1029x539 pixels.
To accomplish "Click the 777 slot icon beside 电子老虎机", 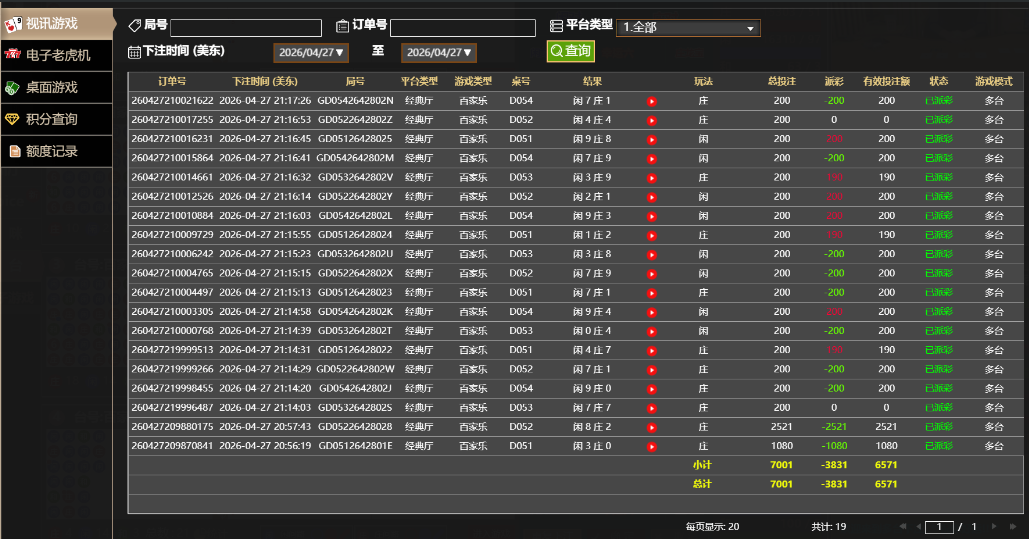I will [x=12, y=54].
